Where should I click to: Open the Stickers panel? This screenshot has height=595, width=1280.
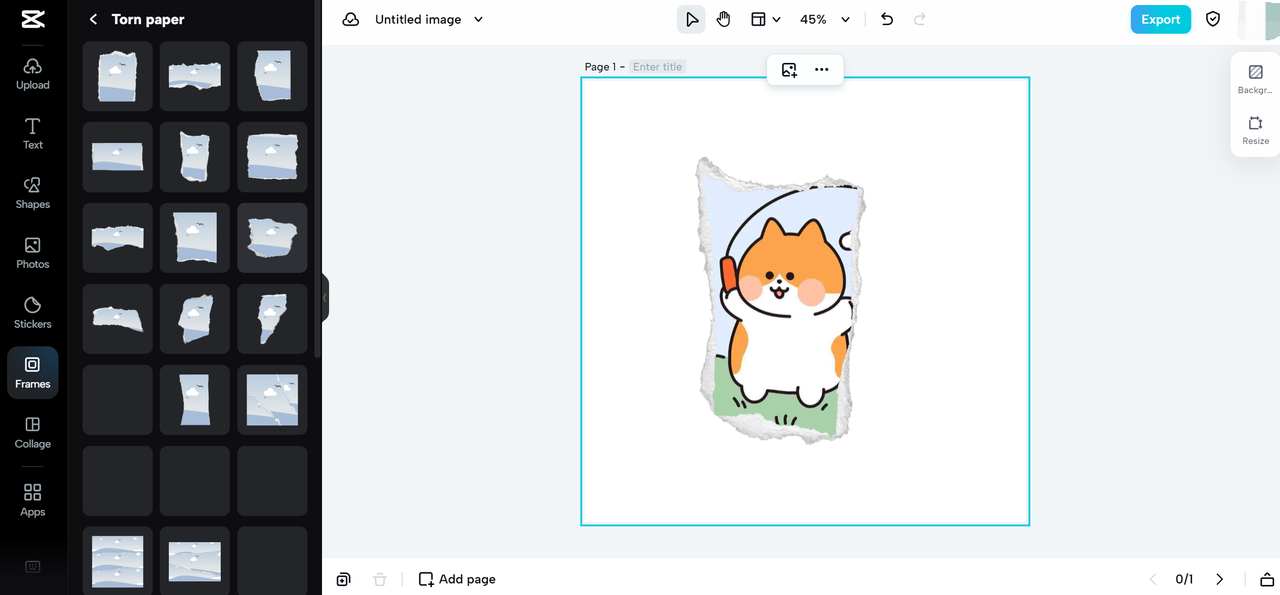coord(33,313)
